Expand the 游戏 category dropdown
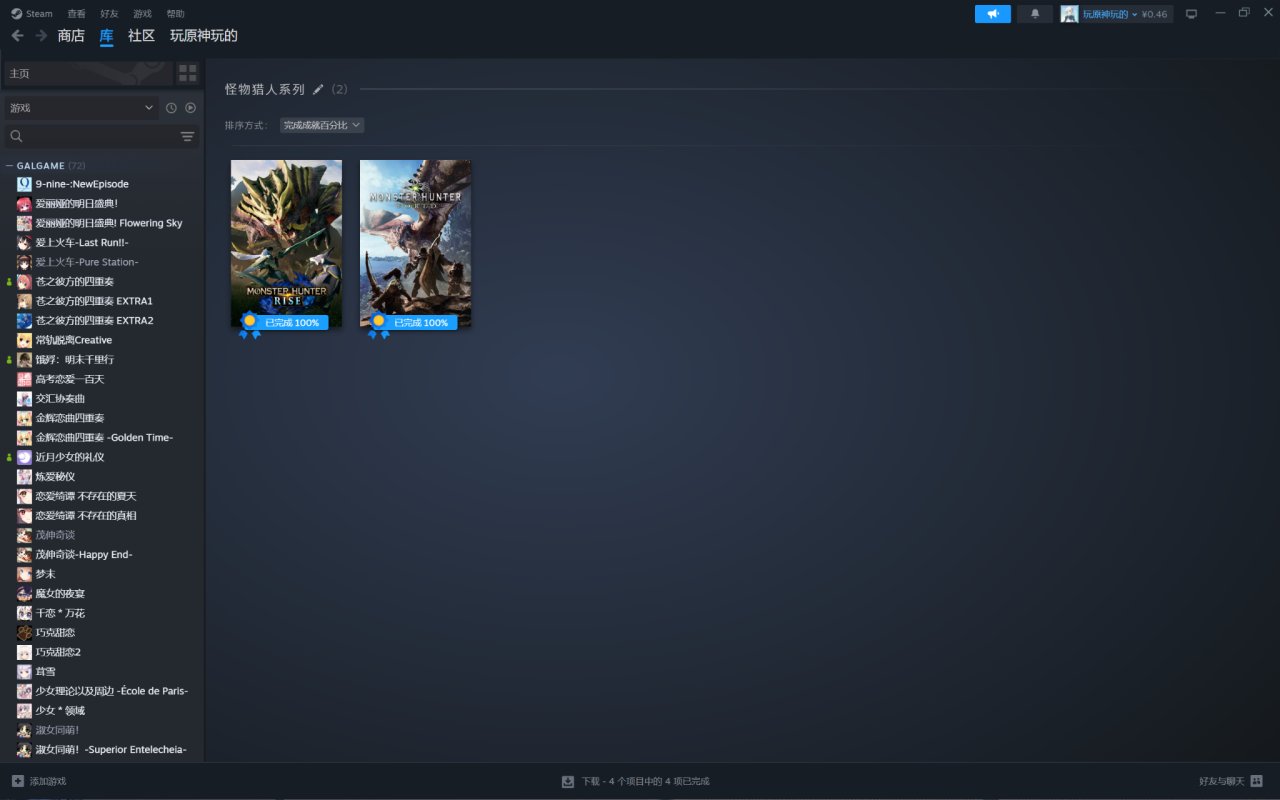The height and width of the screenshot is (800, 1280). tap(81, 108)
